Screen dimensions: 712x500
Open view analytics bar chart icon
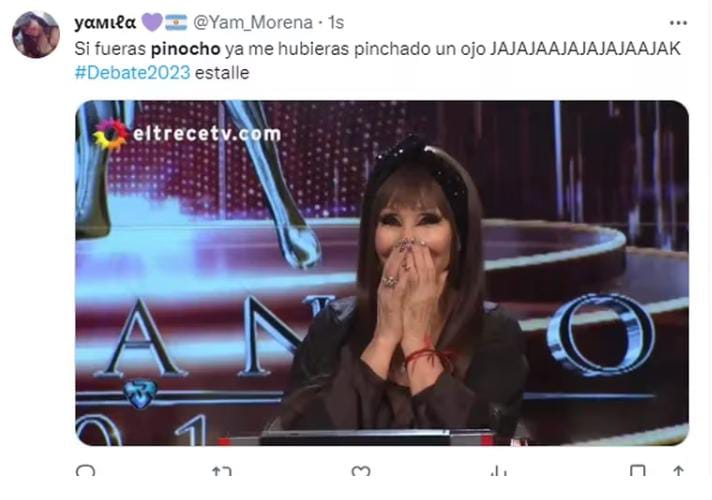tap(499, 471)
